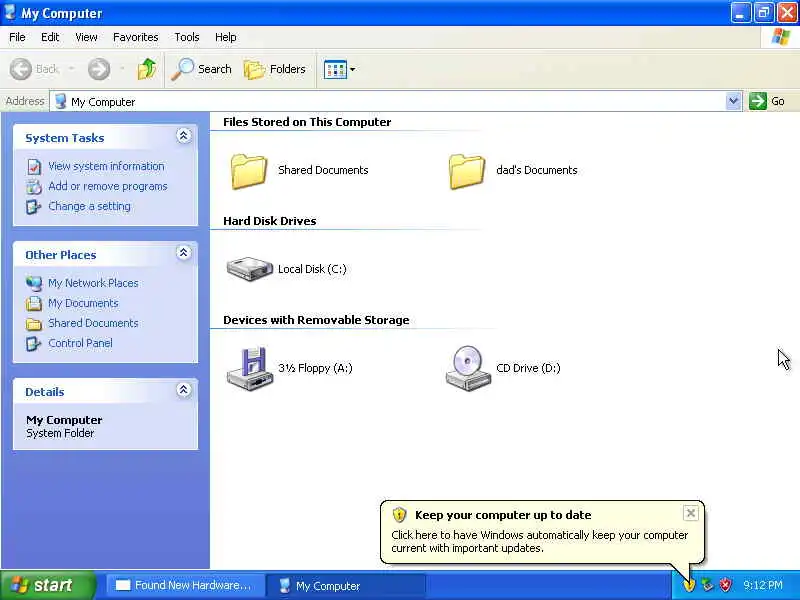Open the Shared Documents folder icon
The height and width of the screenshot is (600, 800).
click(x=248, y=171)
